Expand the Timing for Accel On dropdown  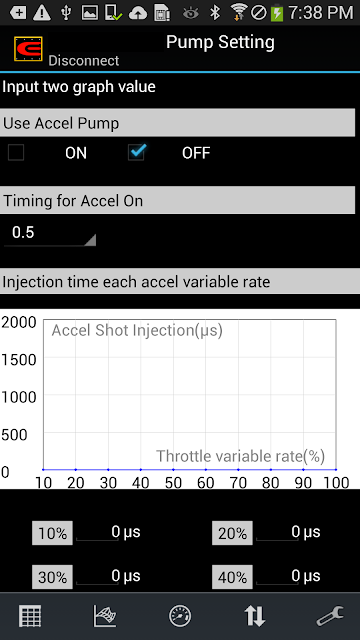[x=50, y=233]
